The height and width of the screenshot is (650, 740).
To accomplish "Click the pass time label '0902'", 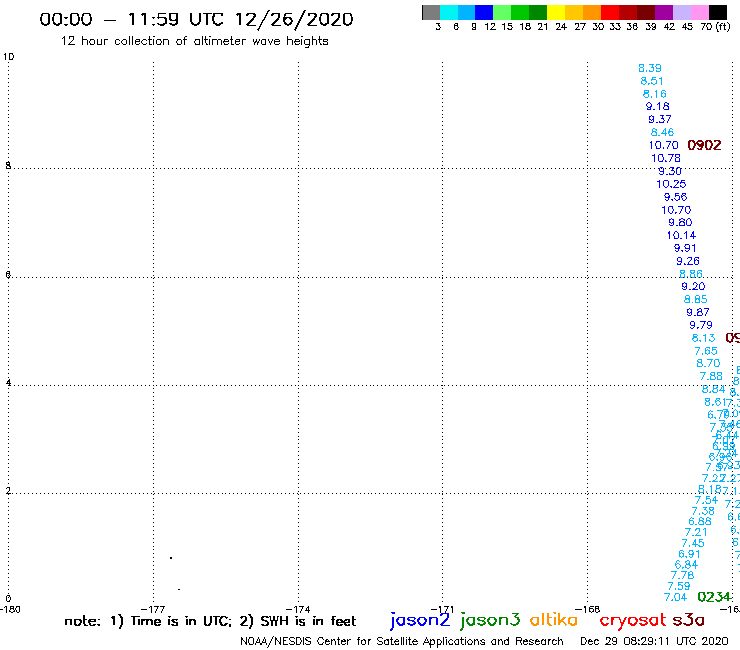I will [x=704, y=145].
